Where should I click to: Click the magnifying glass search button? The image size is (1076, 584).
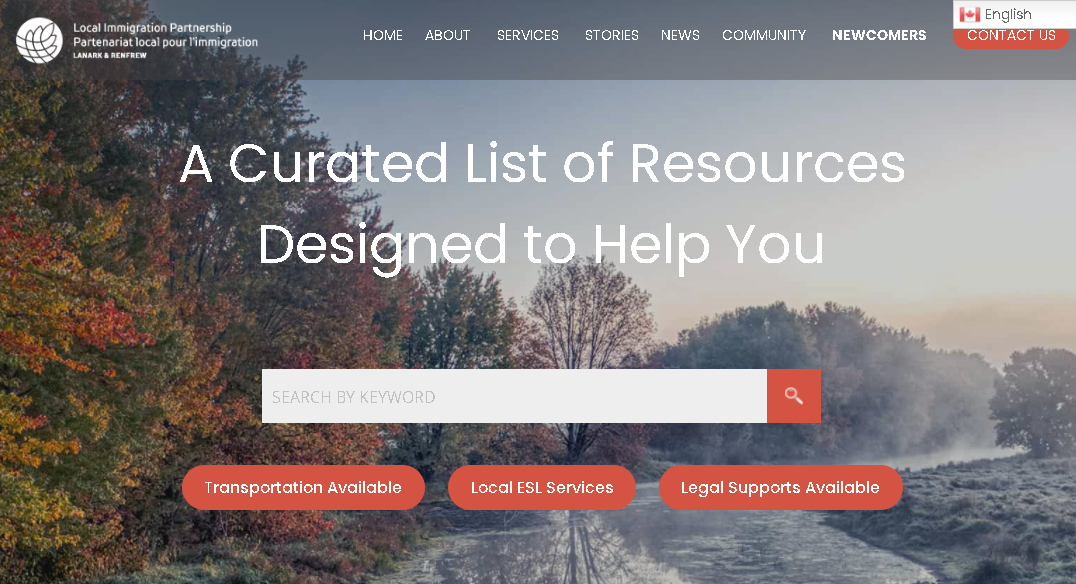coord(793,396)
